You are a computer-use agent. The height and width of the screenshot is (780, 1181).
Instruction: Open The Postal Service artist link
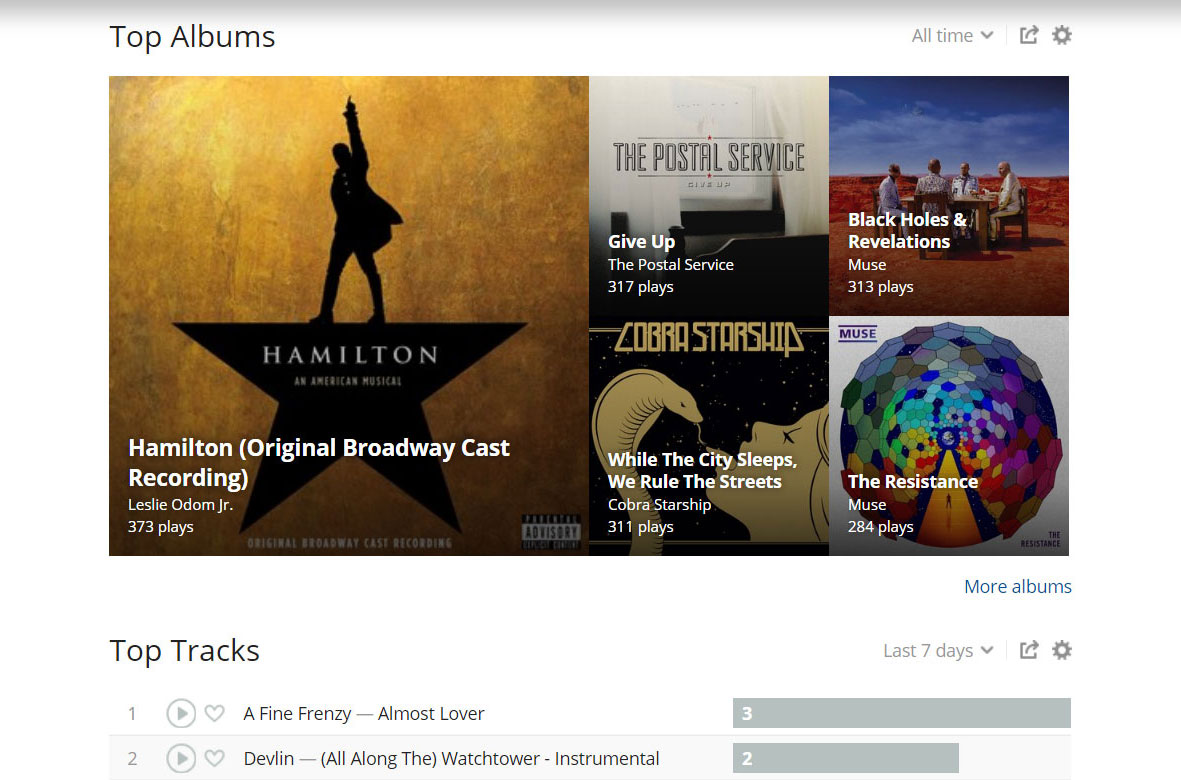tap(670, 265)
